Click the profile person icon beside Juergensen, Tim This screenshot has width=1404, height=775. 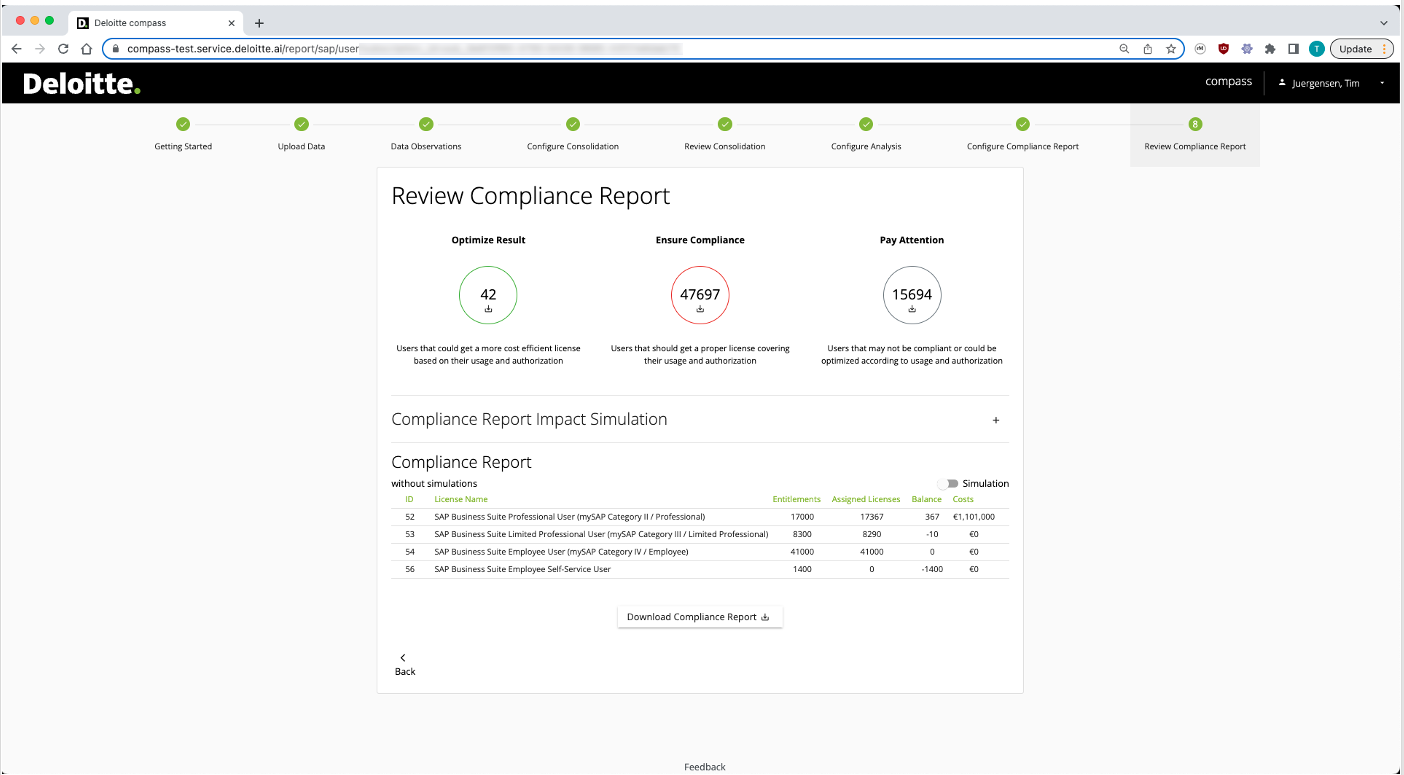pos(1281,83)
